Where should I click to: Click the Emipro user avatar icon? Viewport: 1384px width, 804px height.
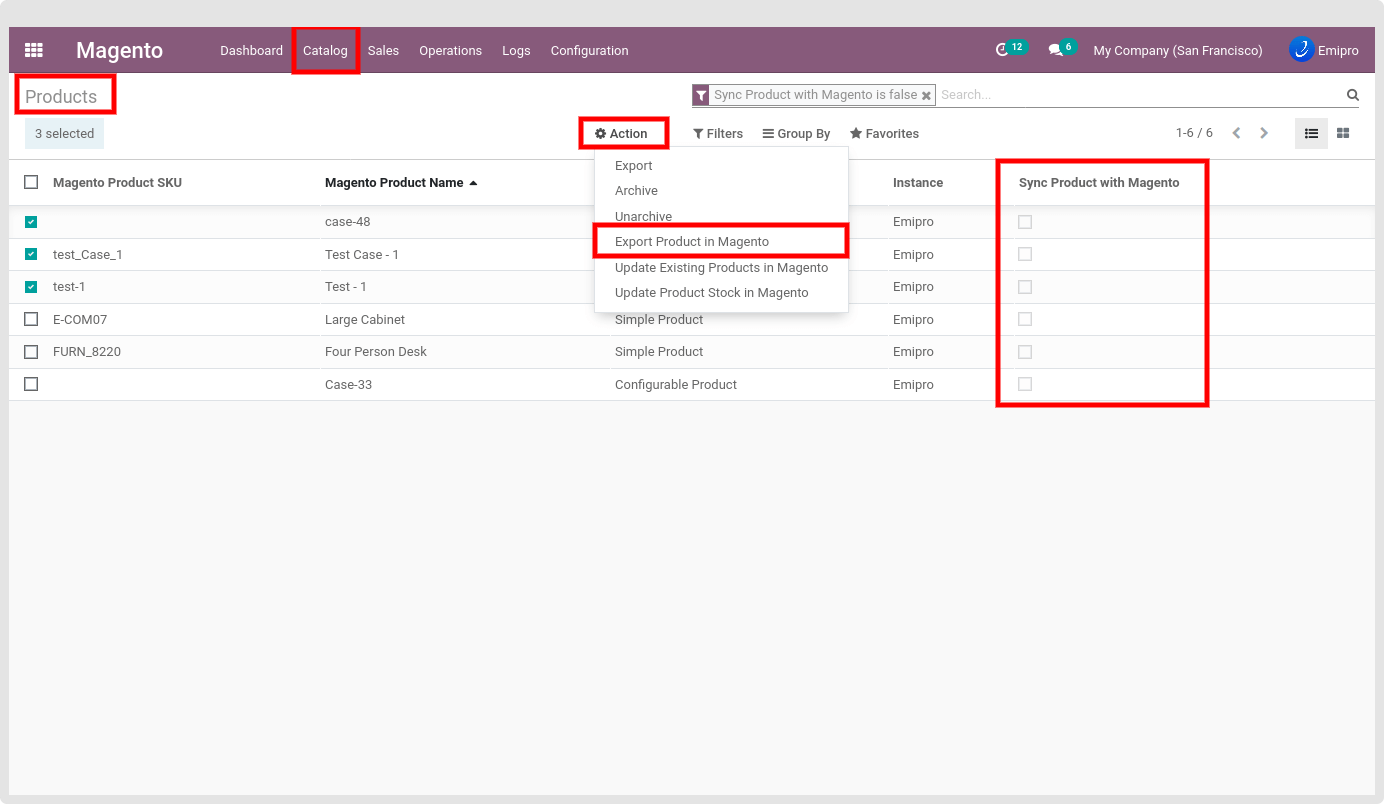1301,49
